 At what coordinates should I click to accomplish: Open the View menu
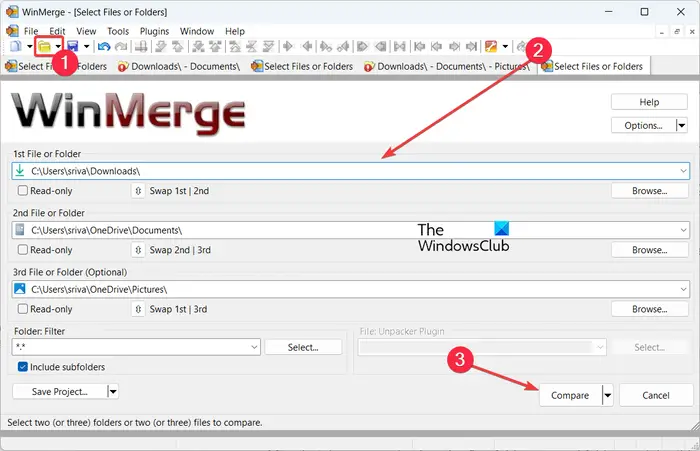(86, 31)
